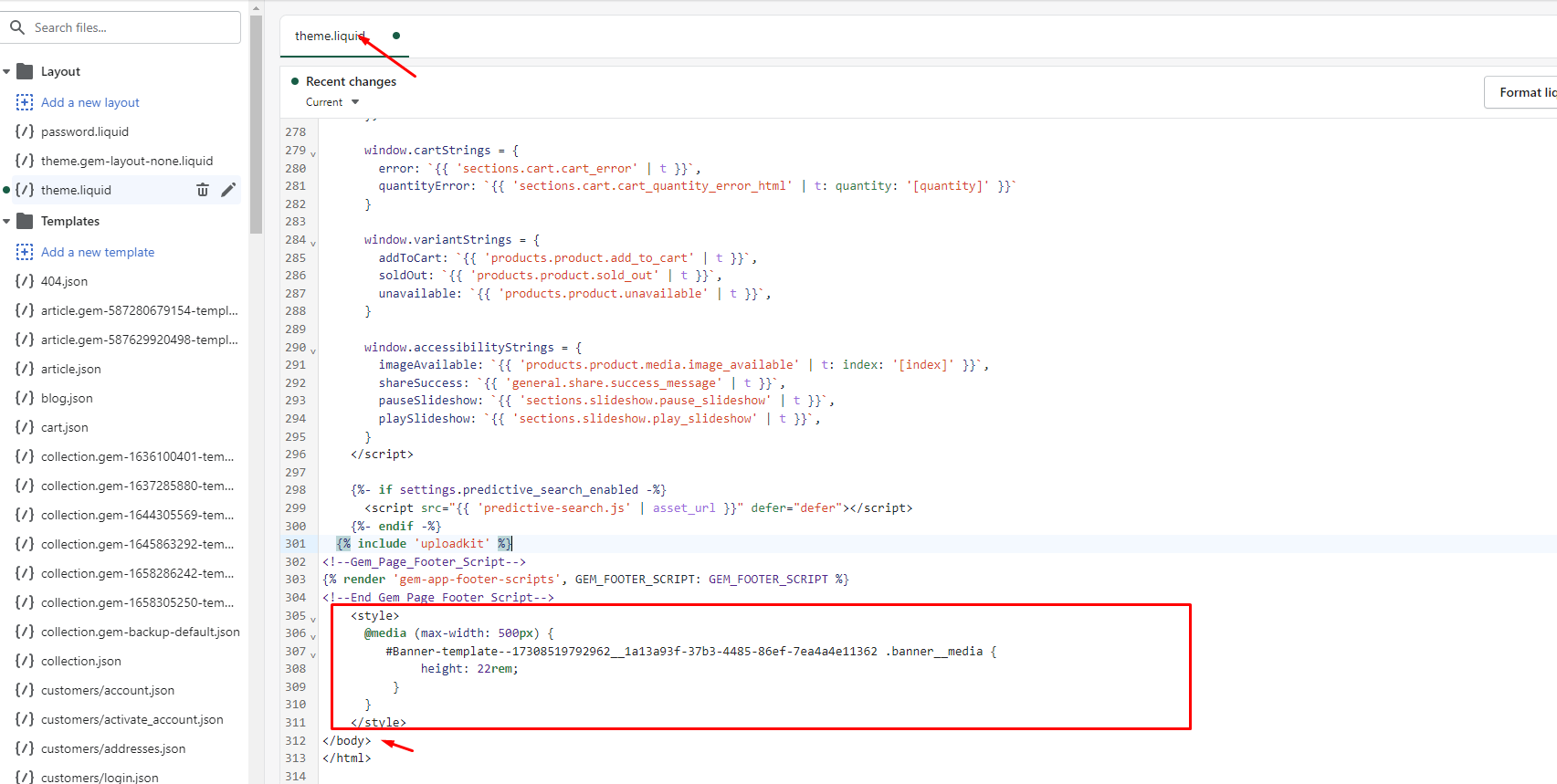Click the Format liquid button

(x=1520, y=92)
